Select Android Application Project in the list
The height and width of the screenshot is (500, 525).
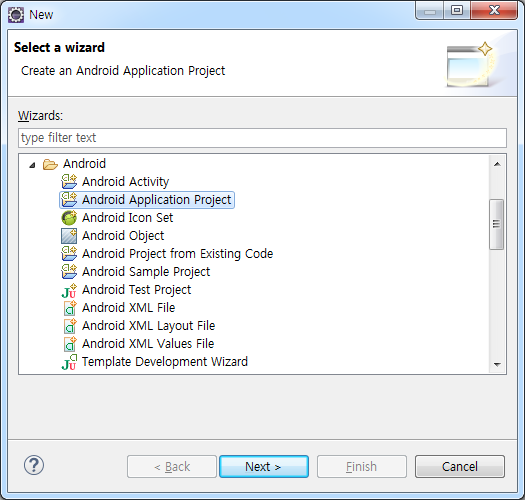point(156,200)
